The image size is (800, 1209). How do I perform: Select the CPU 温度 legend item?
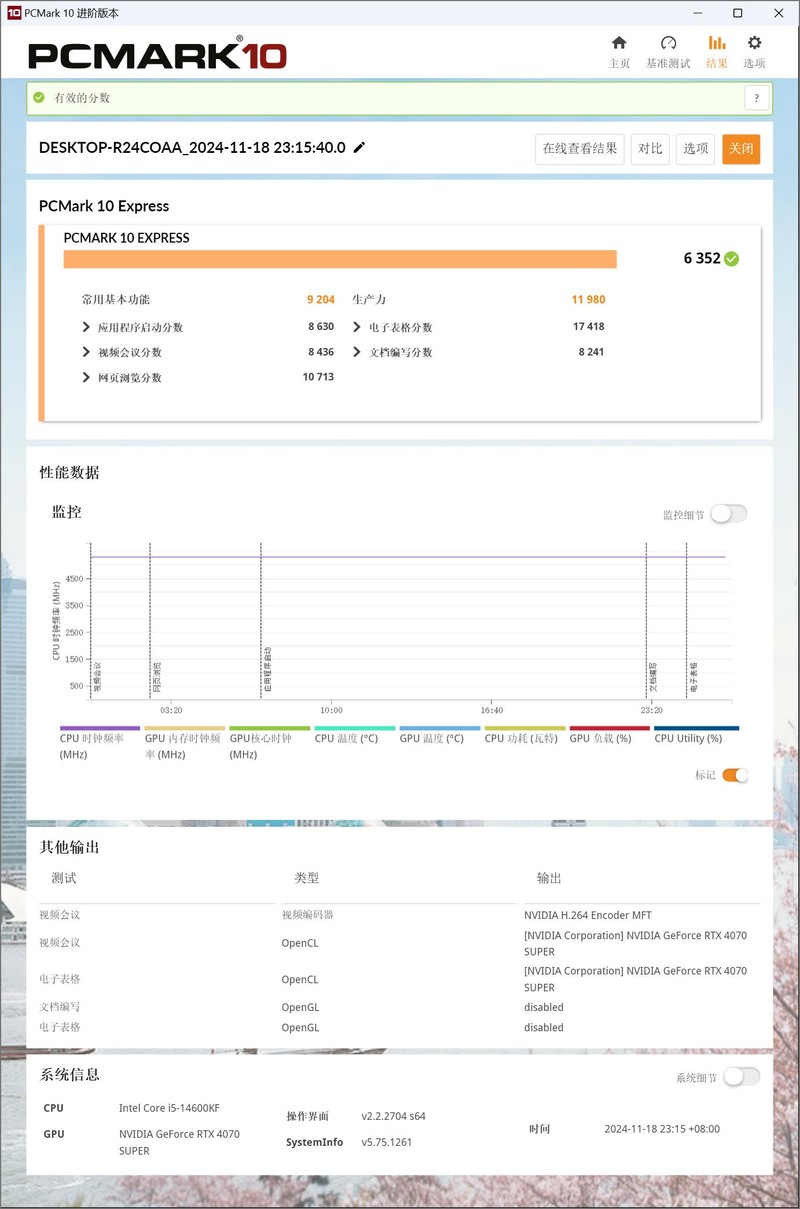pos(354,736)
